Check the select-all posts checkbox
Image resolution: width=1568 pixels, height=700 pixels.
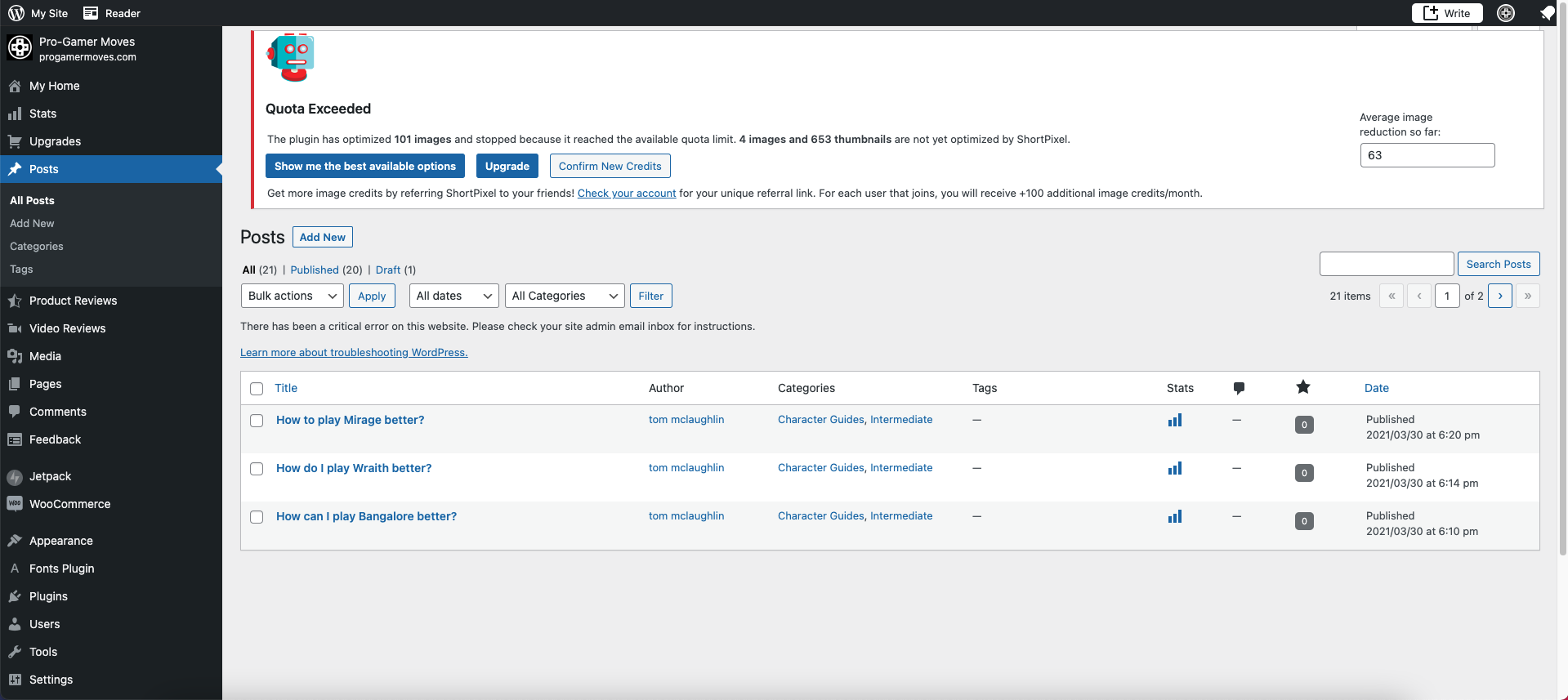click(x=257, y=389)
